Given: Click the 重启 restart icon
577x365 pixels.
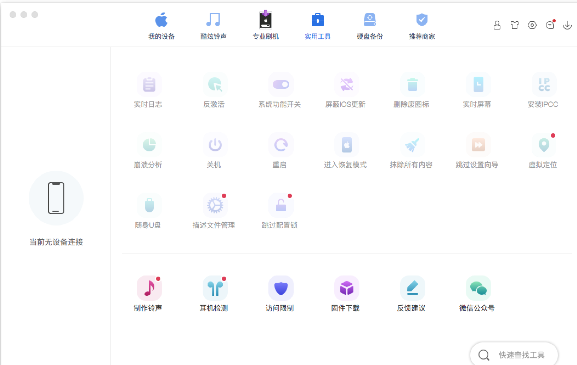Looking at the screenshot, I should click(x=281, y=145).
